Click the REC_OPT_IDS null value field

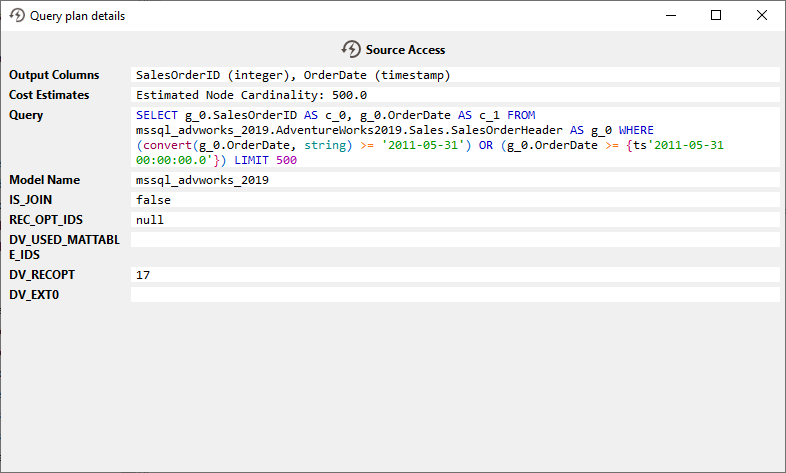(455, 220)
